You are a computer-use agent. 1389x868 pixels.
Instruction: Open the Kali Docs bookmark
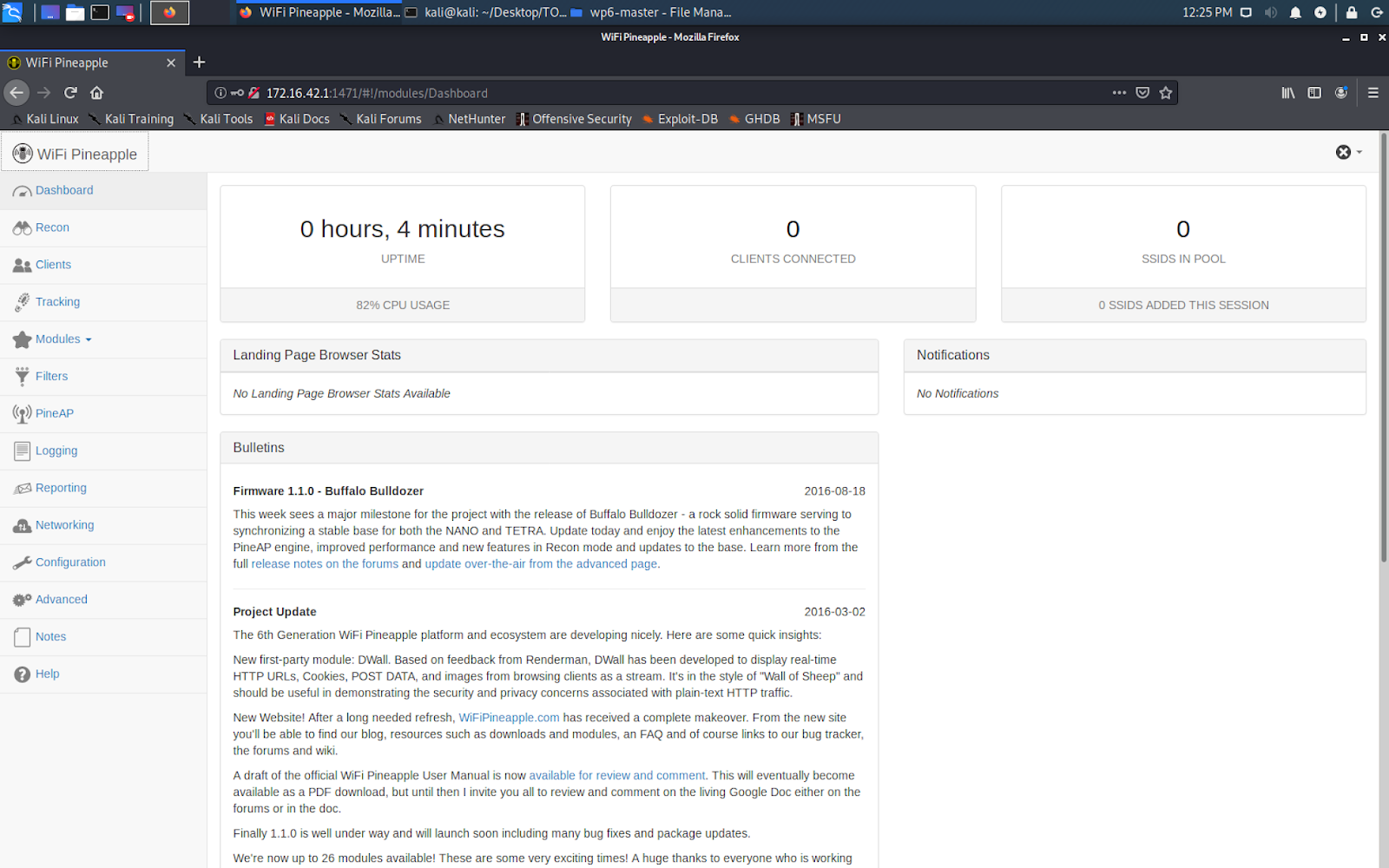[x=297, y=119]
